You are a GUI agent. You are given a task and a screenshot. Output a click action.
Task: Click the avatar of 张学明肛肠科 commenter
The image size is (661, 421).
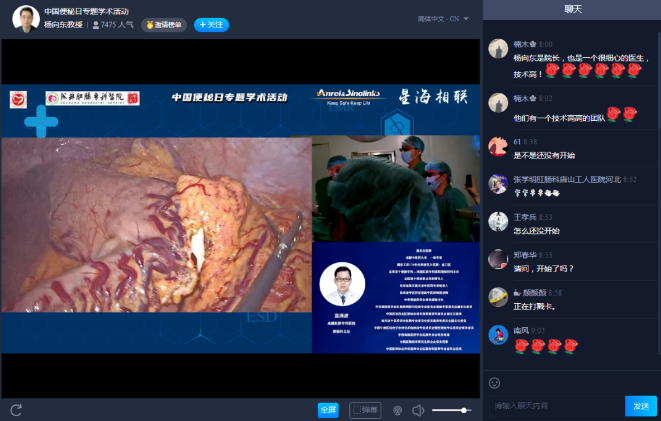498,184
